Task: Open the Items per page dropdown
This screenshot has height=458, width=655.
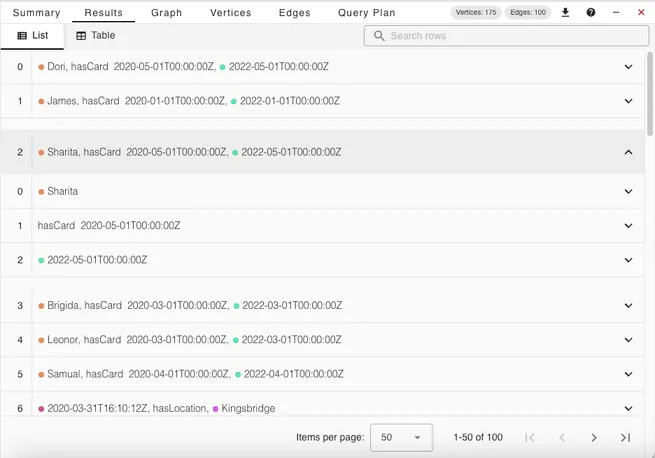Action: (401, 438)
